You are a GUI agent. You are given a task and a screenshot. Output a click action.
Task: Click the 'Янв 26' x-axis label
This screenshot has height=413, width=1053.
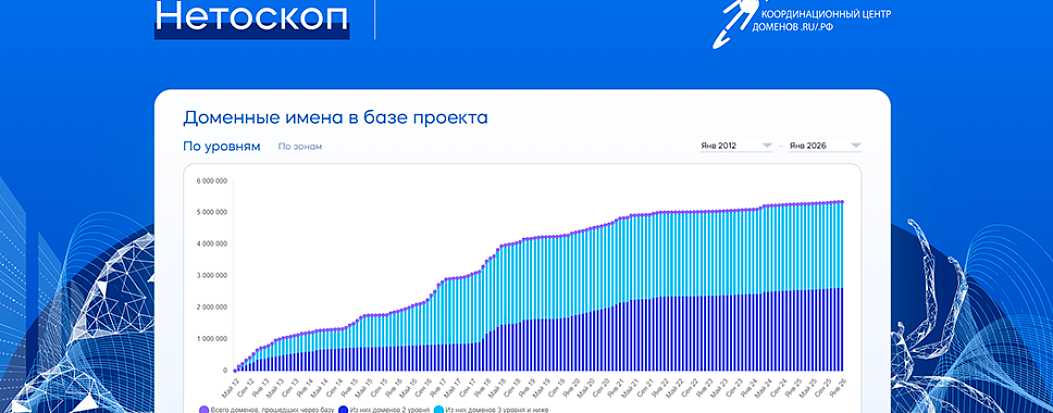(839, 384)
